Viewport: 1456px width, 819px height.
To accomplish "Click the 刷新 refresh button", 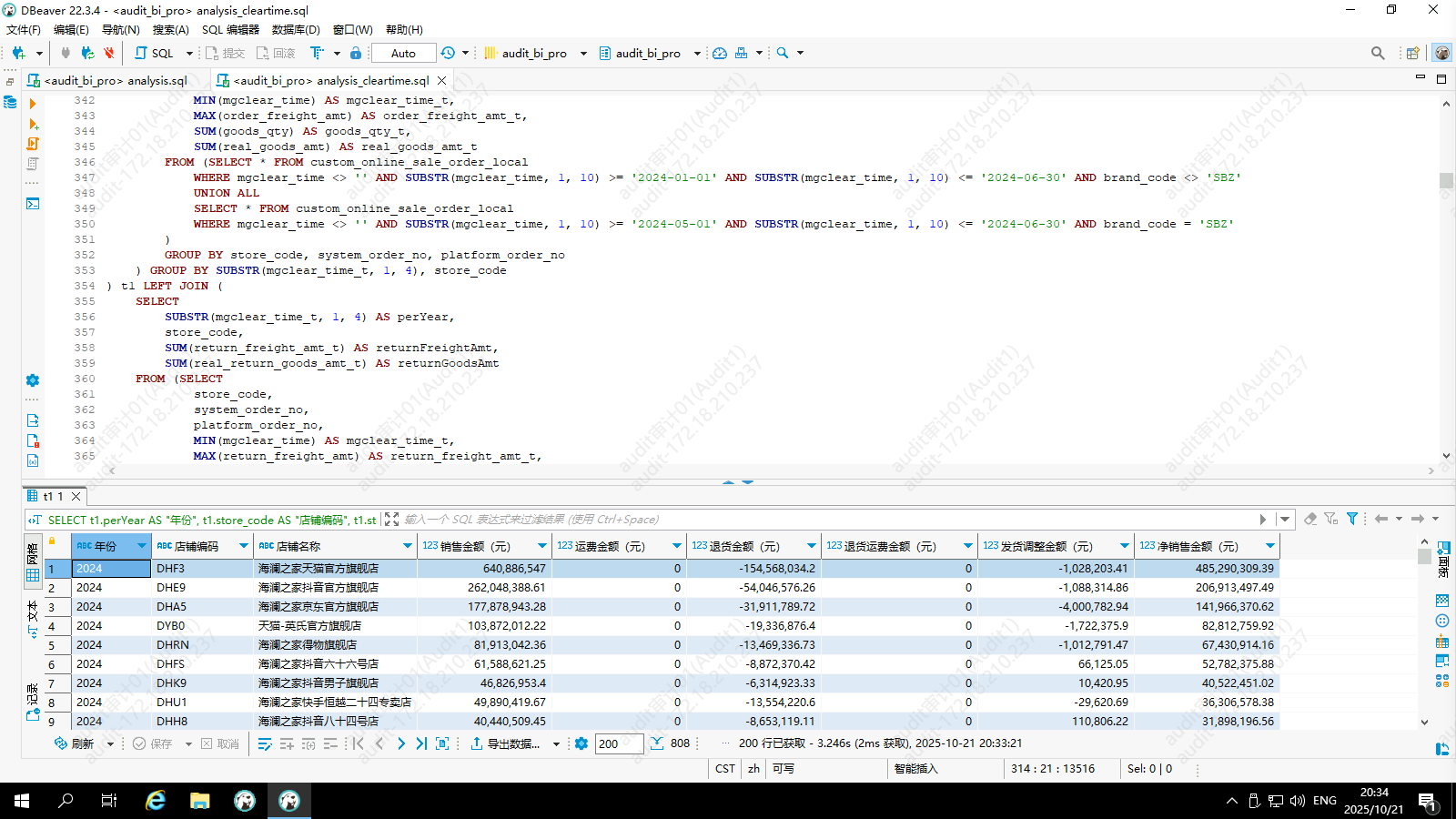I will 75,743.
